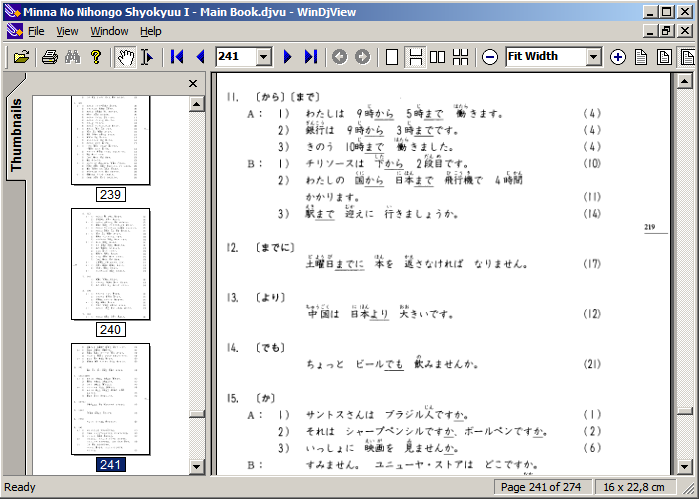Click the zoom out minus button
700x500 pixels.
[490, 57]
